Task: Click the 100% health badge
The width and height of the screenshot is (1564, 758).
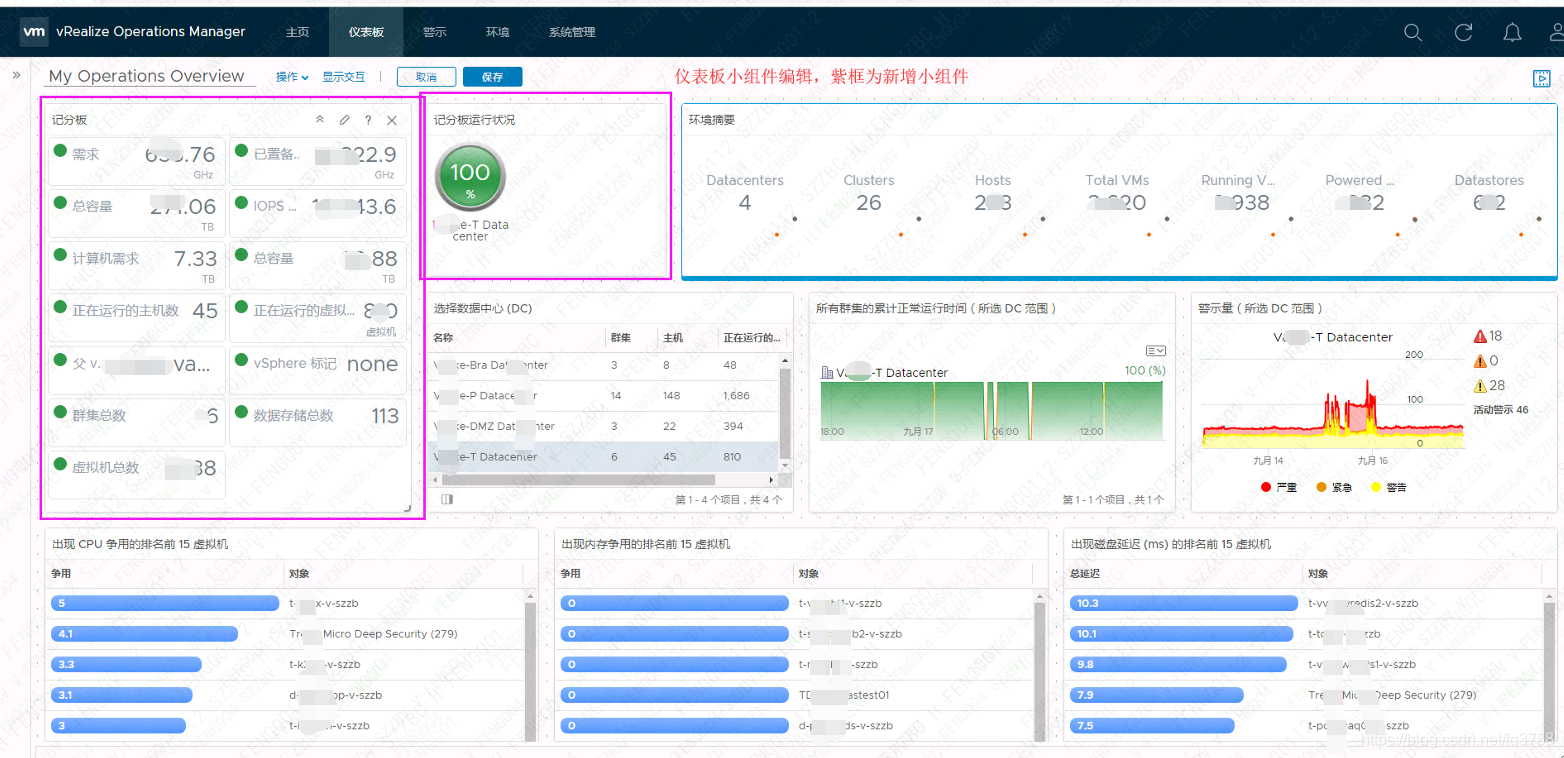Action: pos(470,178)
